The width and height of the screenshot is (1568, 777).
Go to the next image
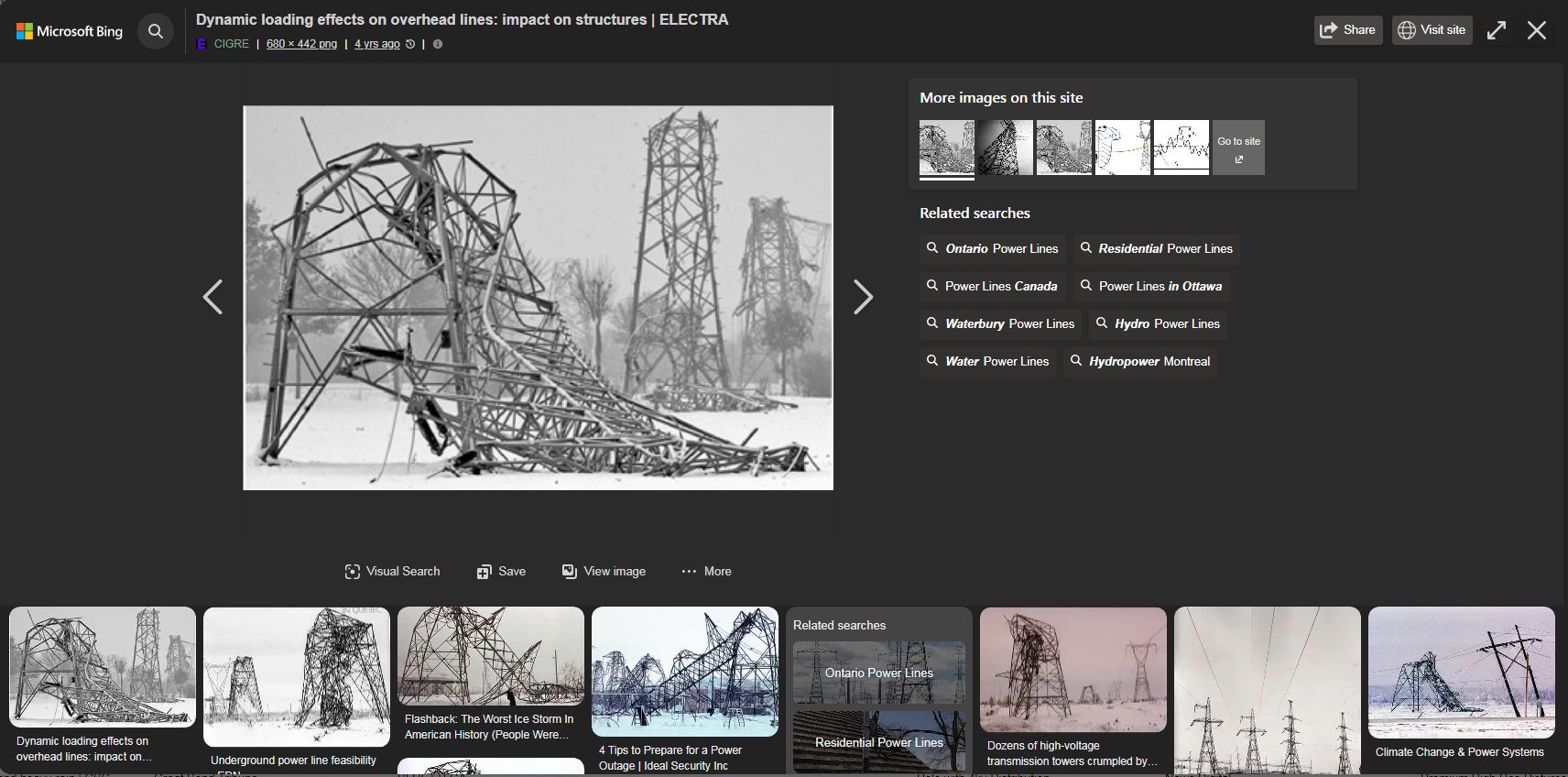click(863, 297)
